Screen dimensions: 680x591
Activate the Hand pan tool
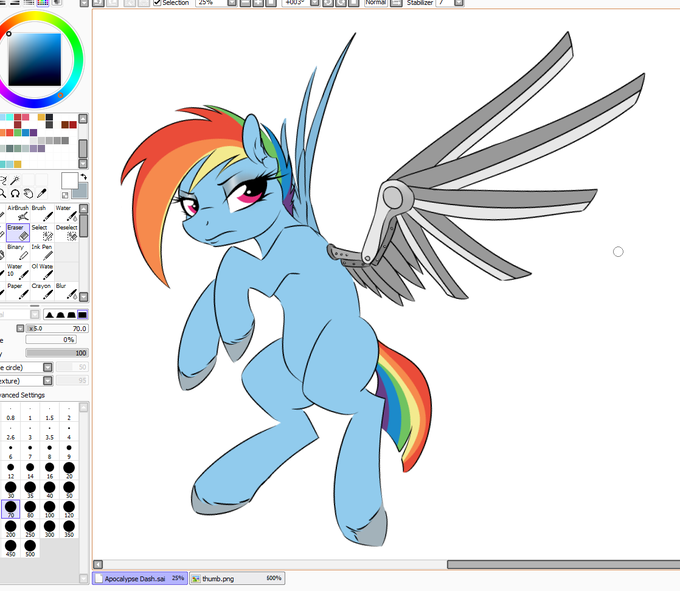click(28, 193)
